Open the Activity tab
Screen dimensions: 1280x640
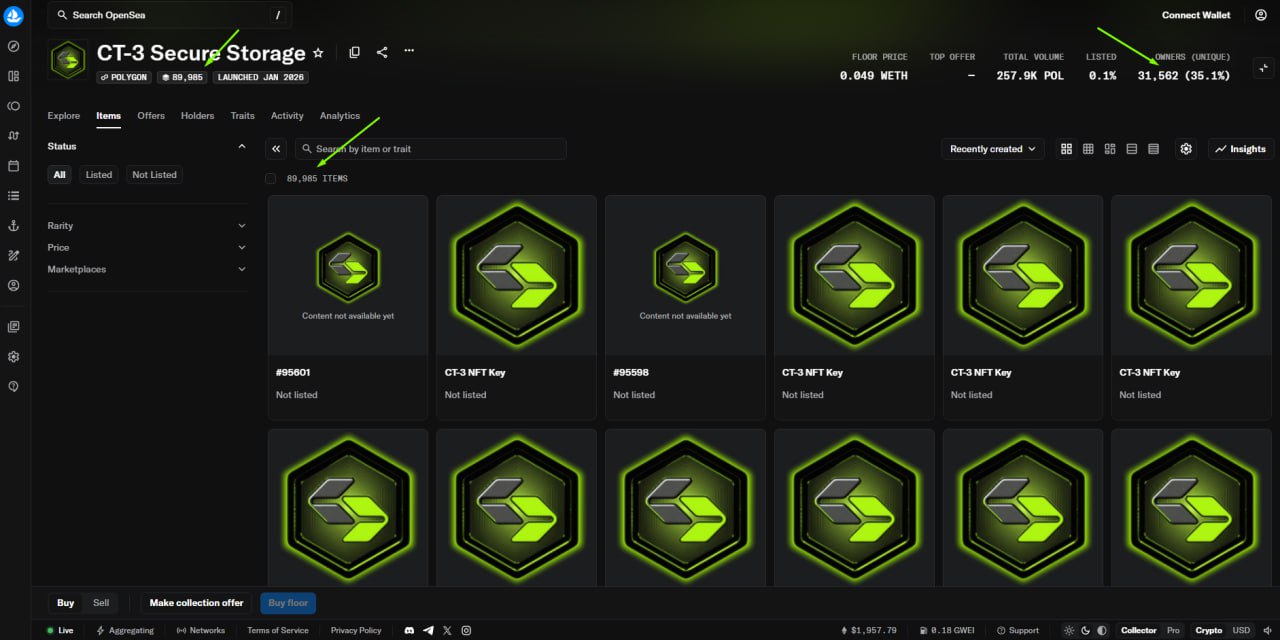click(x=287, y=116)
